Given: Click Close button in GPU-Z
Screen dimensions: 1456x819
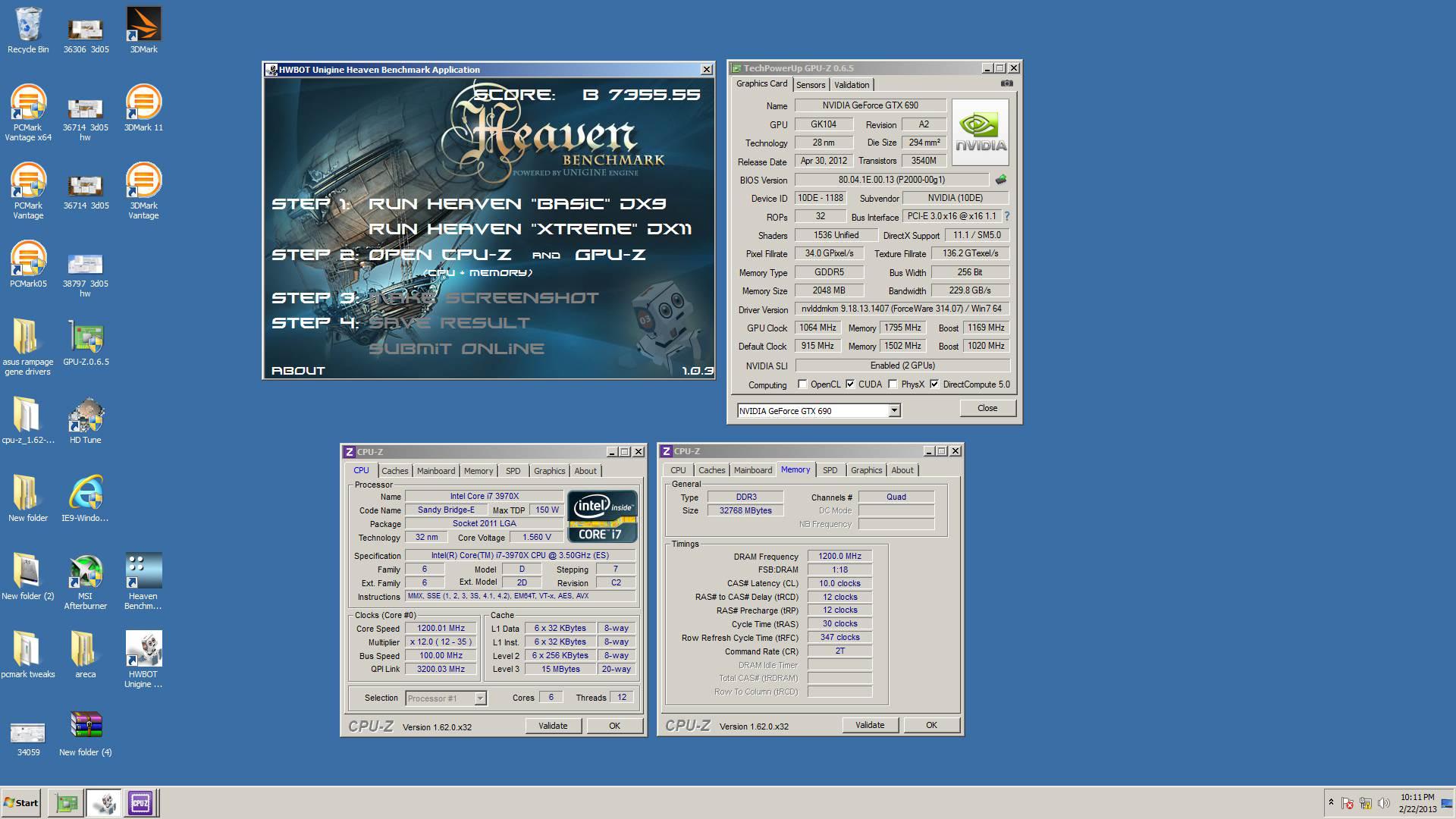Looking at the screenshot, I should pos(987,408).
